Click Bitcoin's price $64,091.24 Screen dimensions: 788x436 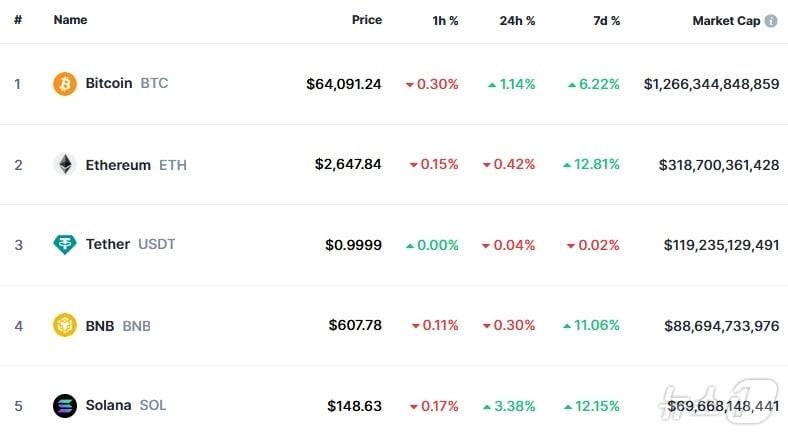pyautogui.click(x=344, y=85)
